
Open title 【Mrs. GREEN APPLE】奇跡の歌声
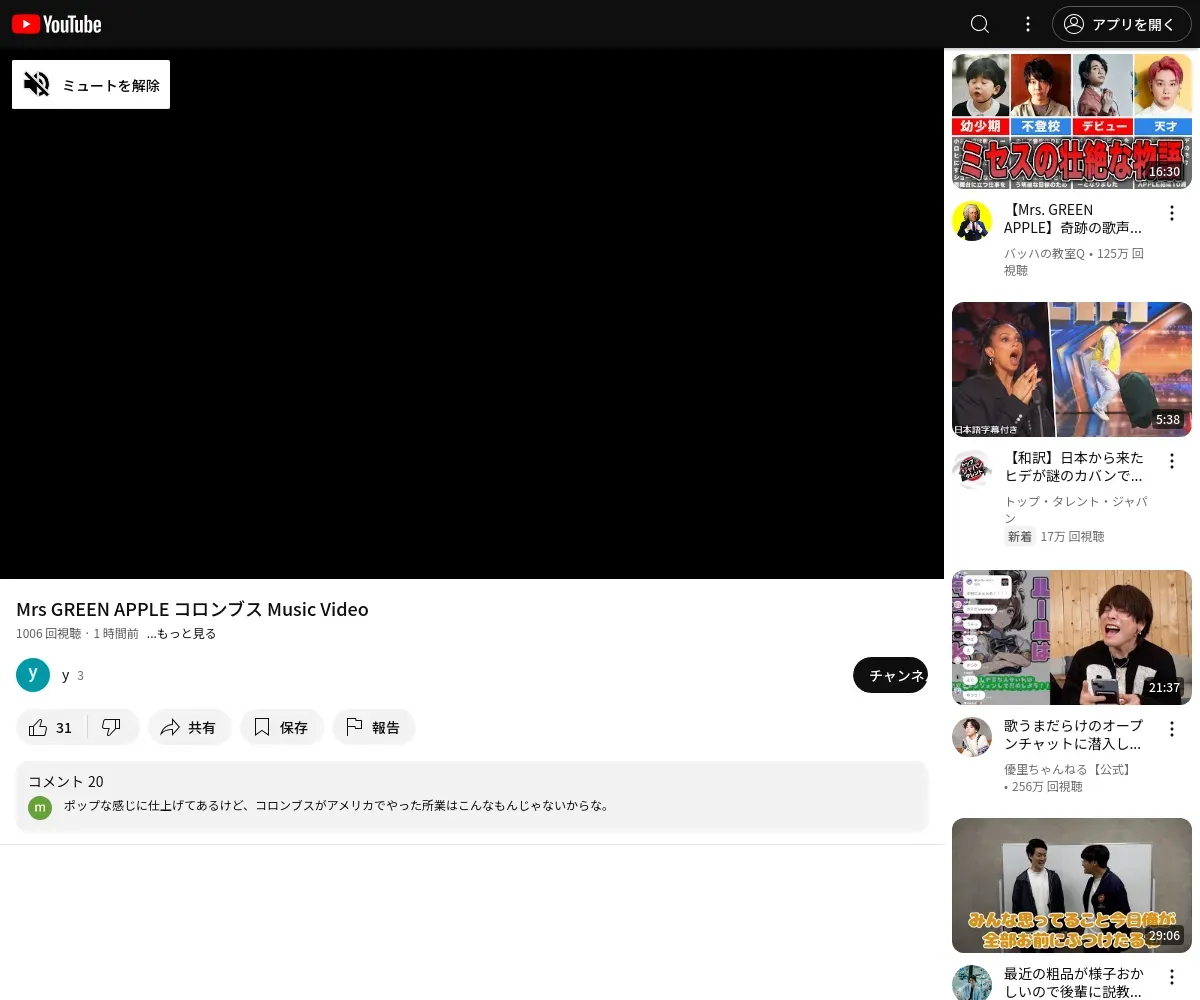(1073, 219)
